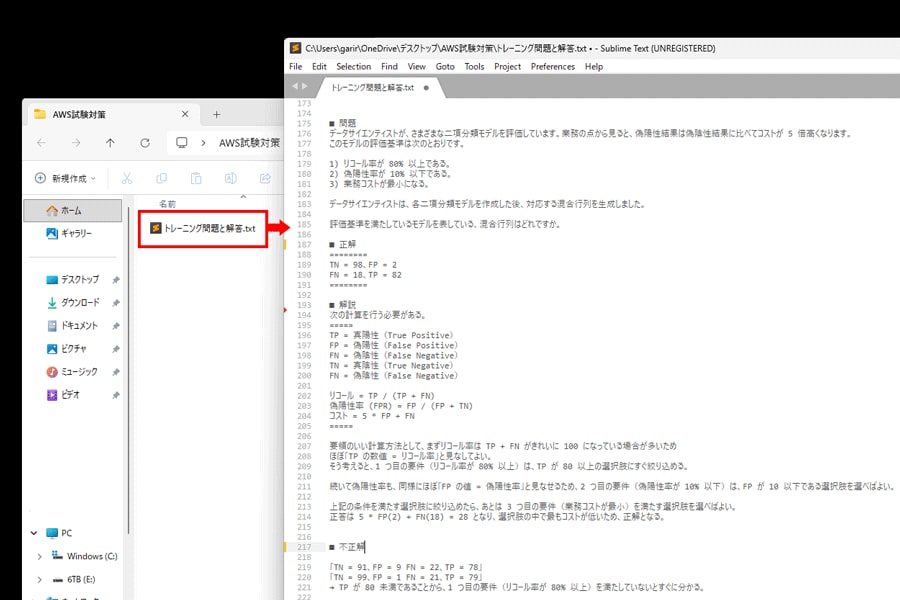Open the Project menu
900x600 pixels.
click(x=507, y=67)
